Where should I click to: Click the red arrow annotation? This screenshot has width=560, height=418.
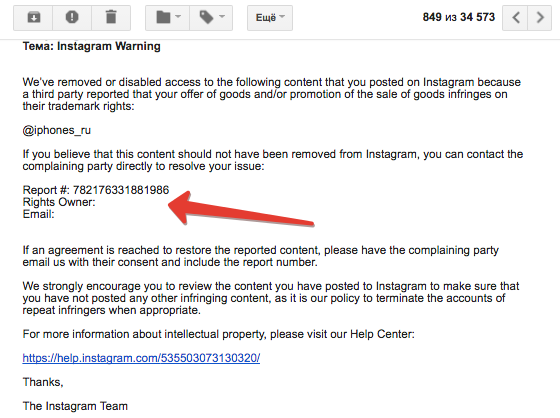240,210
